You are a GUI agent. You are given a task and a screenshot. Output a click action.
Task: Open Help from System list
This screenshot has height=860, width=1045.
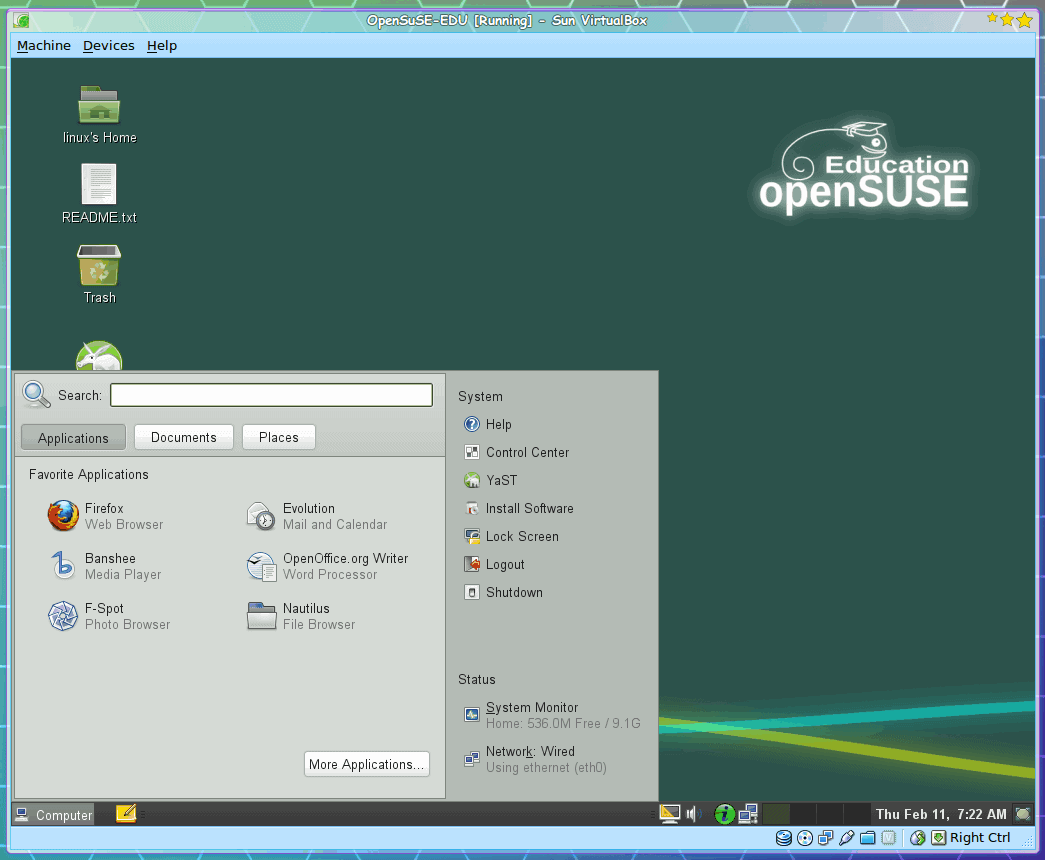tap(488, 424)
